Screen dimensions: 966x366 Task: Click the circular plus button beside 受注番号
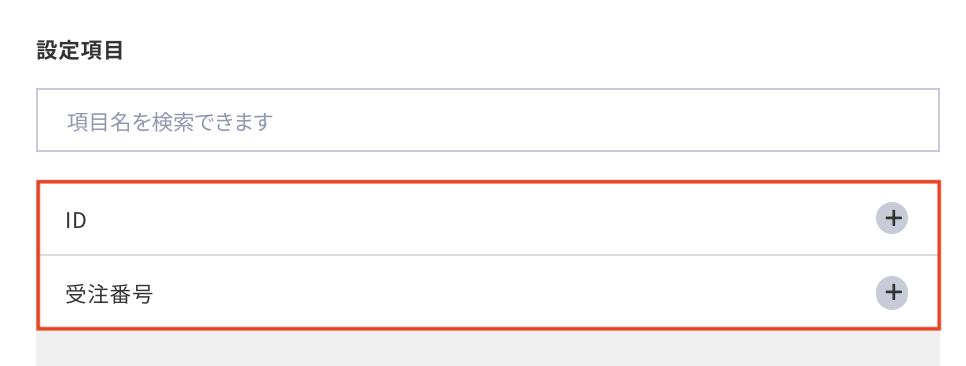pyautogui.click(x=891, y=293)
